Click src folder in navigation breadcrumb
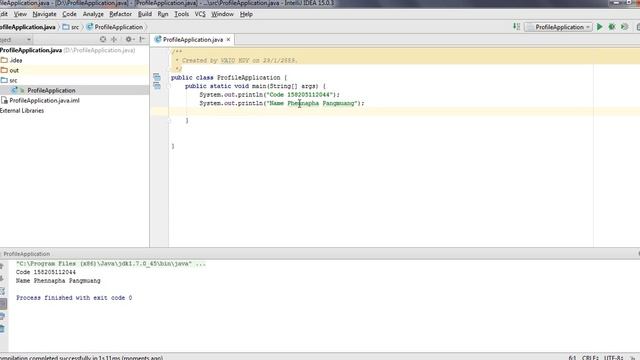This screenshot has width=640, height=360. coord(71,27)
